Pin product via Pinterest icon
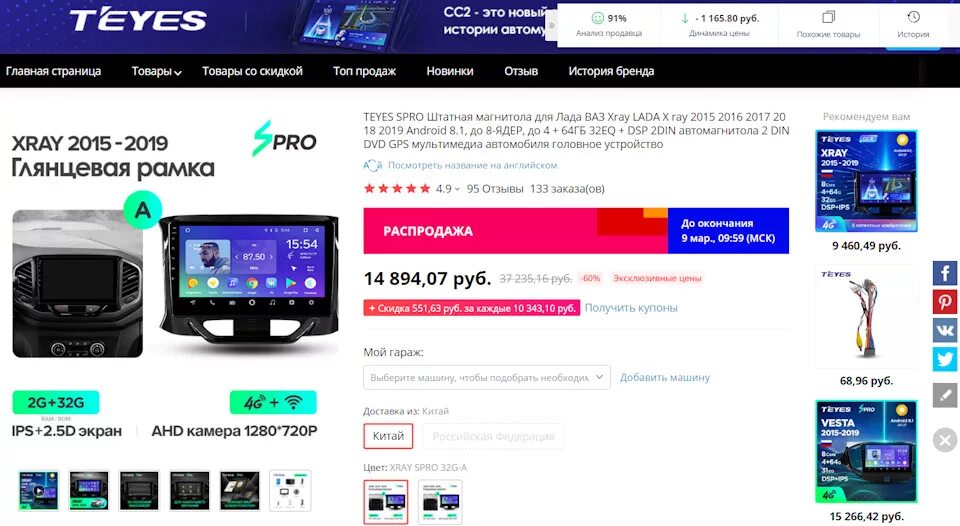This screenshot has width=960, height=526. (x=945, y=302)
